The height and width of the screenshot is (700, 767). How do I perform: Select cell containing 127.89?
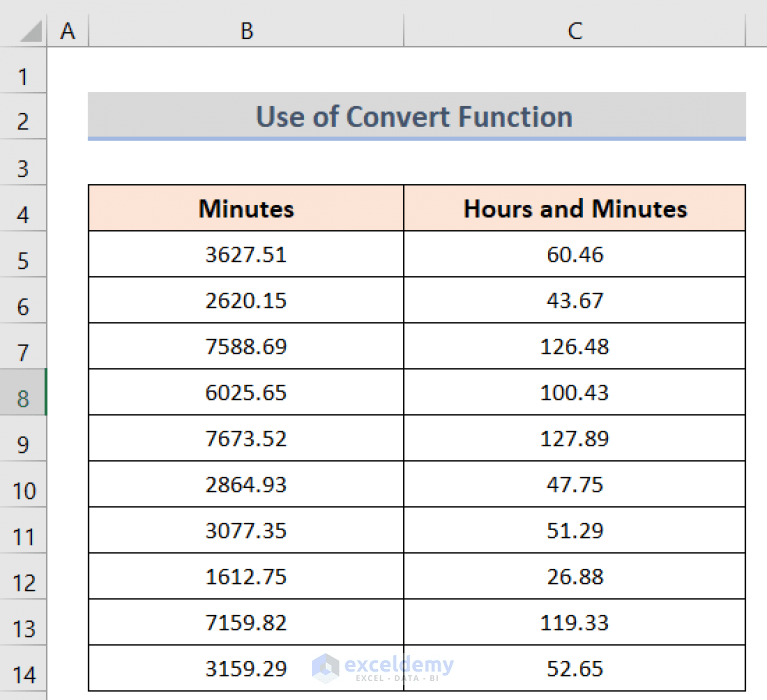point(575,438)
